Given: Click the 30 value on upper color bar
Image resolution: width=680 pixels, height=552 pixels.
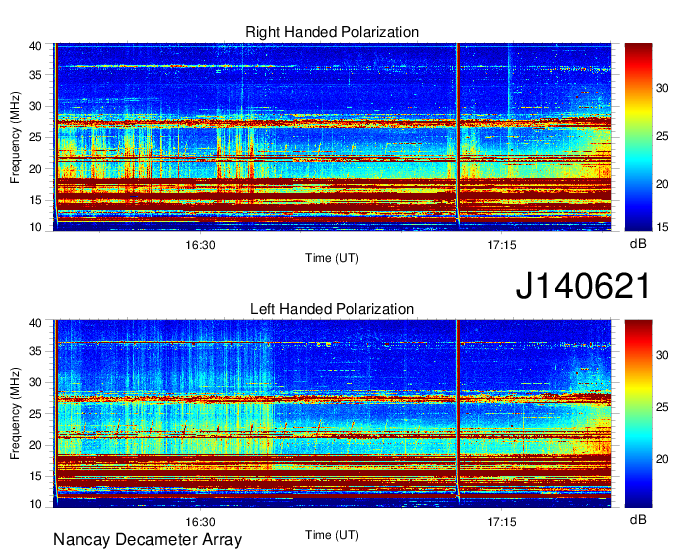Looking at the screenshot, I should (x=662, y=88).
